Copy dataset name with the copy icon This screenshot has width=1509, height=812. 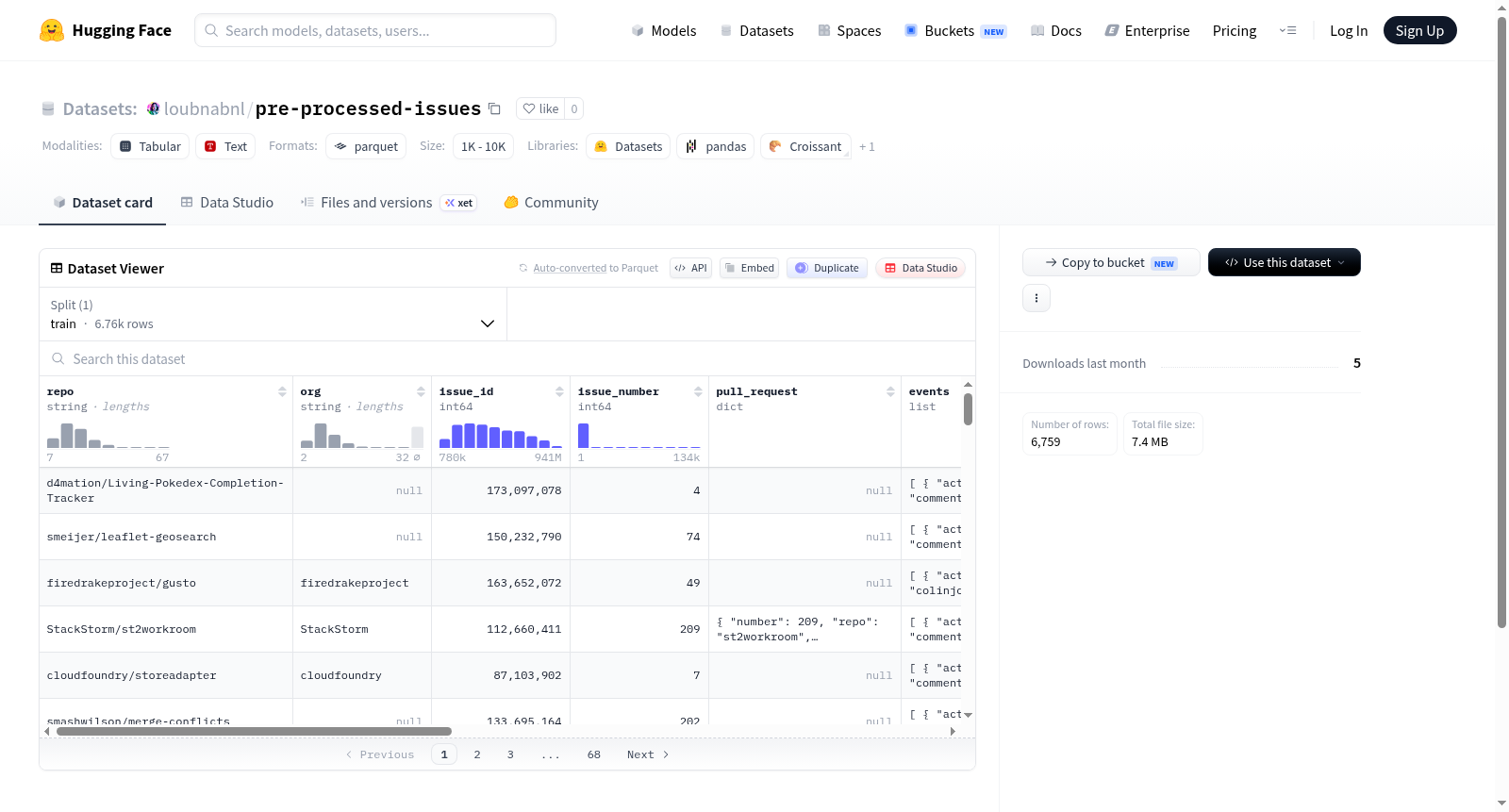tap(494, 108)
